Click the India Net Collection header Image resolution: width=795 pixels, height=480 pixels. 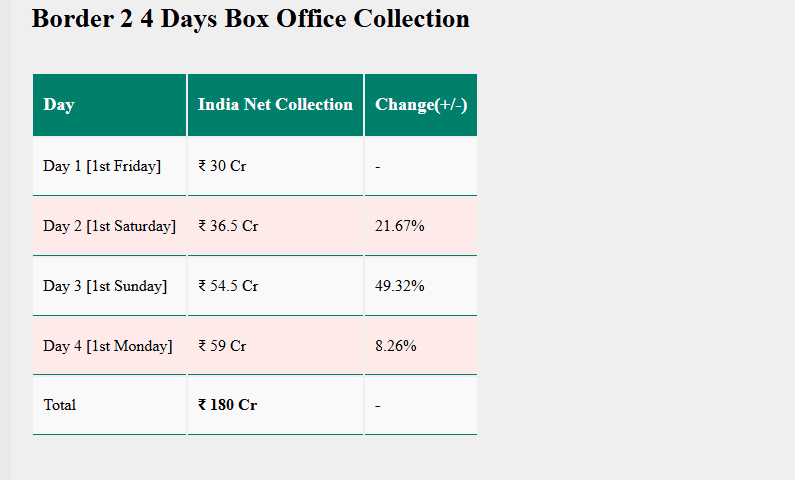(x=275, y=105)
